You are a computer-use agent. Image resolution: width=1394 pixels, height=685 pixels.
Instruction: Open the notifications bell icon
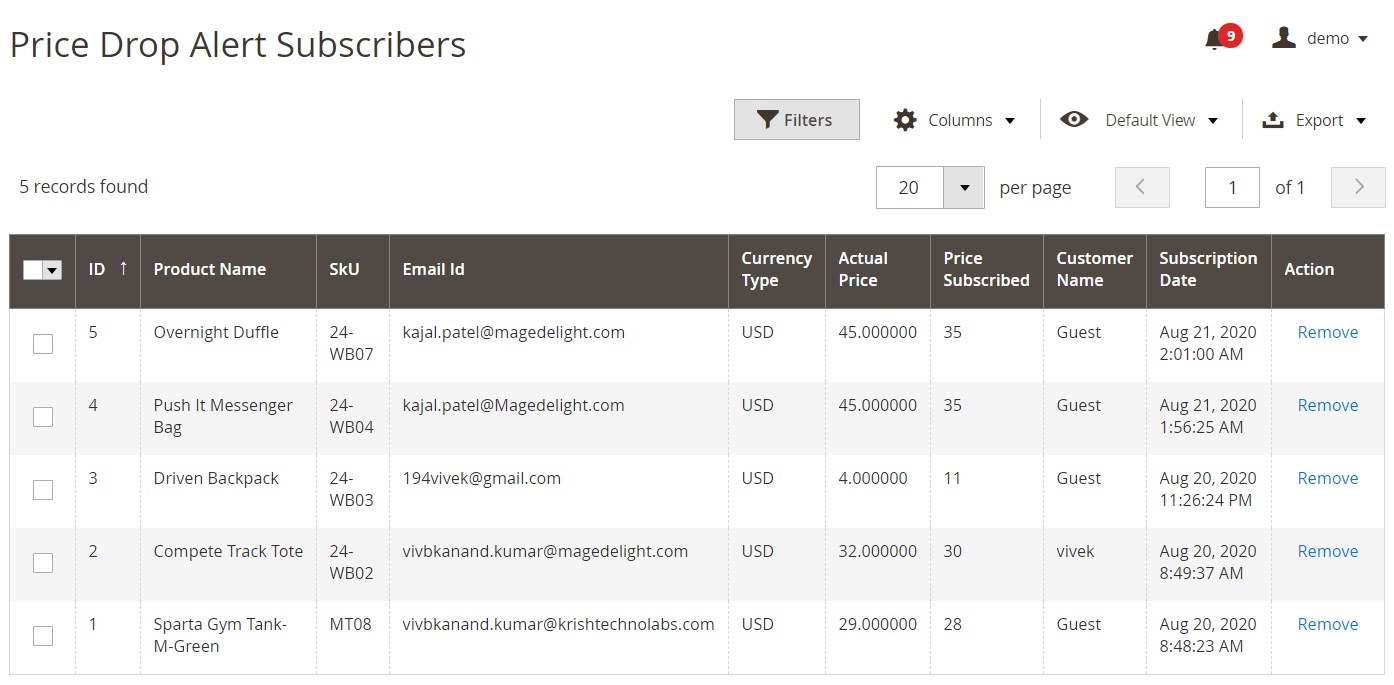pos(1214,39)
